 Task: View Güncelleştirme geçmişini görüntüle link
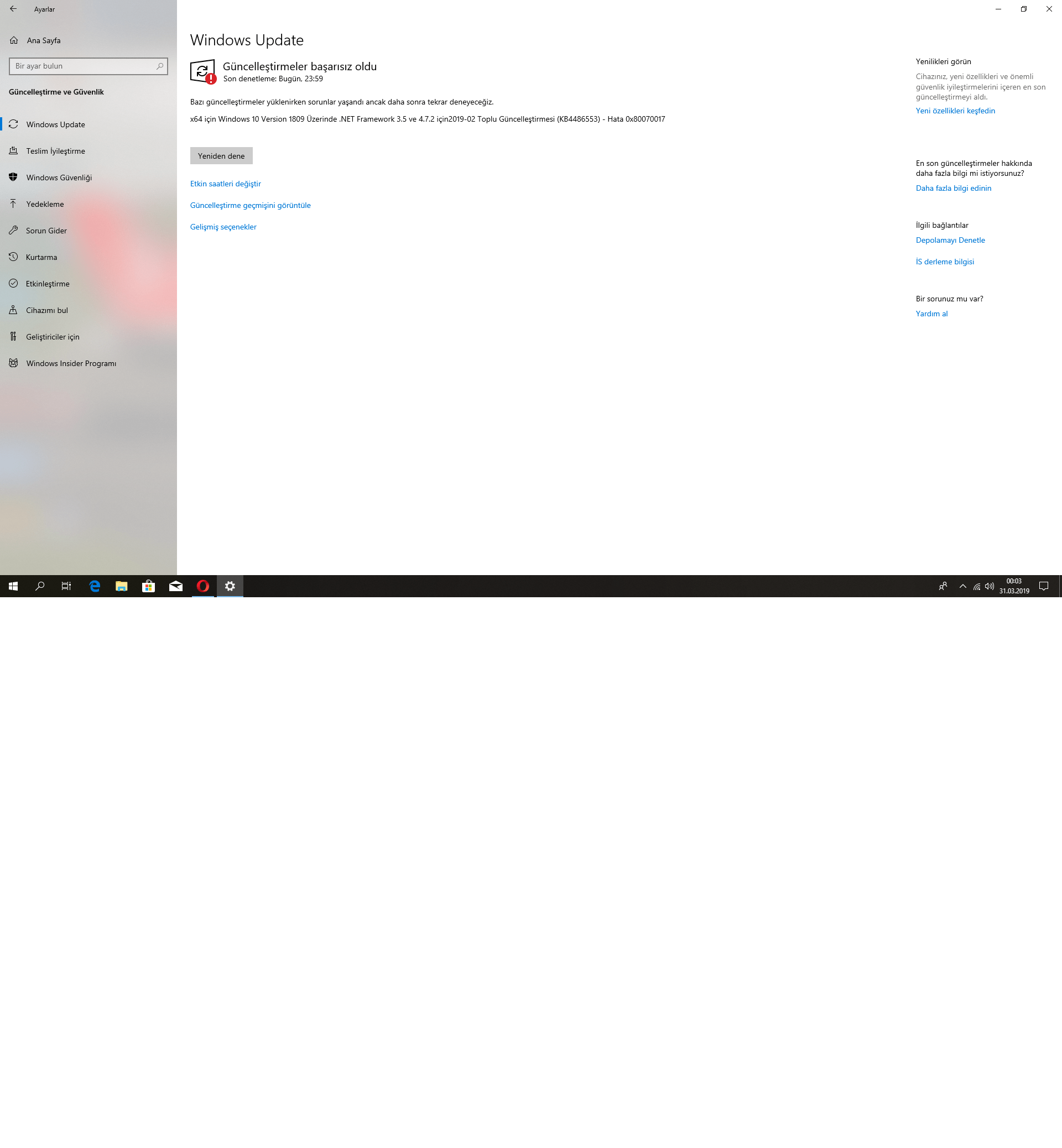pos(250,205)
